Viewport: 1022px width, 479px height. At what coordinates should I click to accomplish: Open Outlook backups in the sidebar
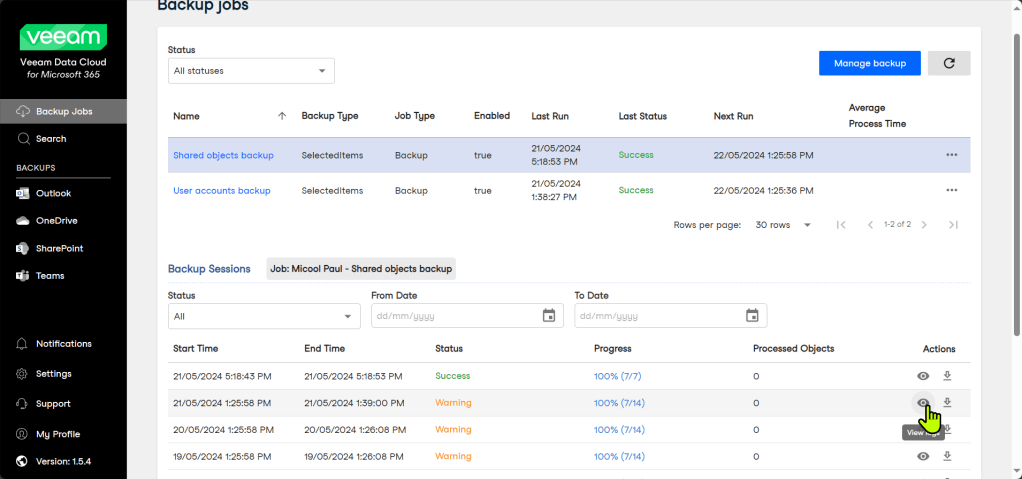pyautogui.click(x=53, y=193)
